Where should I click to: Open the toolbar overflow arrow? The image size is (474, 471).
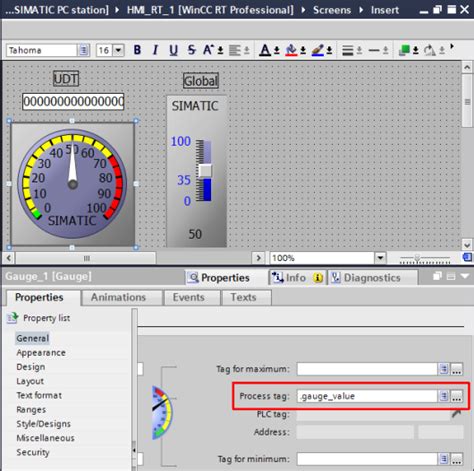point(452,46)
